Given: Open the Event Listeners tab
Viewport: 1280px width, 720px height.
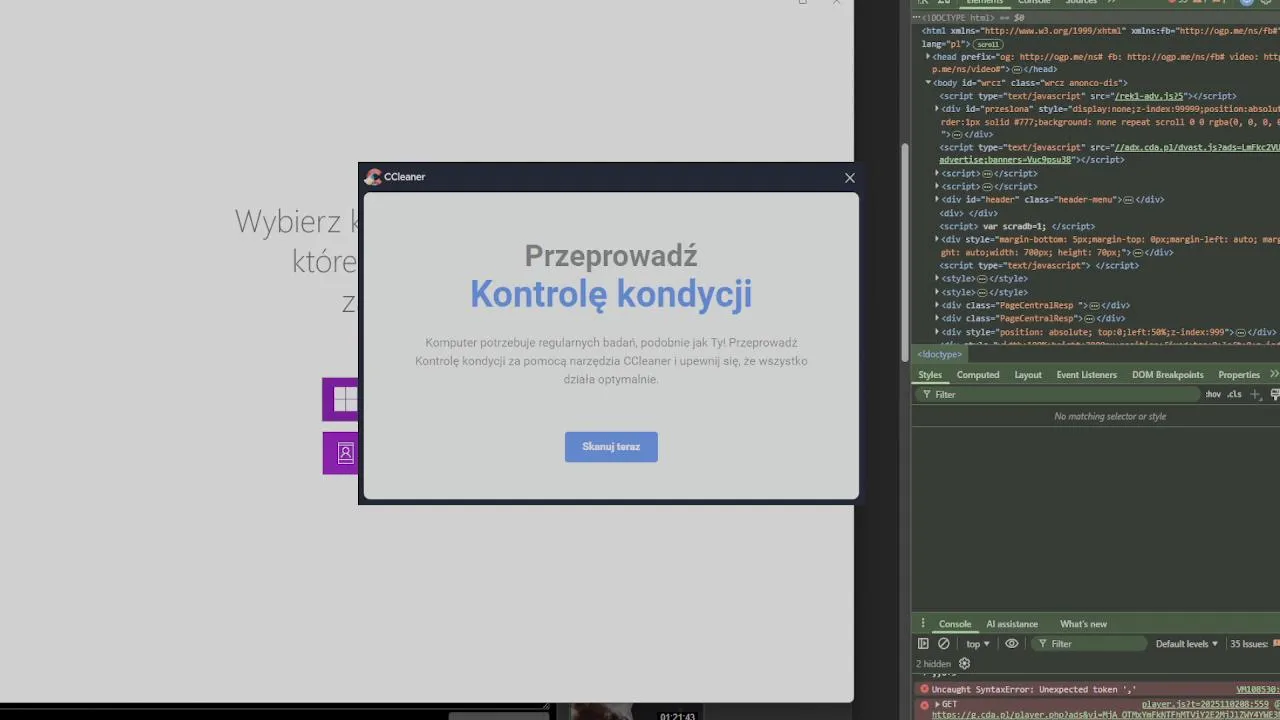Looking at the screenshot, I should pos(1087,375).
